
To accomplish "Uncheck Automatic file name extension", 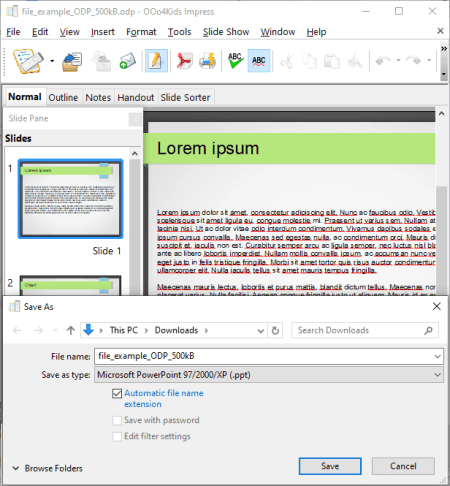I will pos(117,394).
